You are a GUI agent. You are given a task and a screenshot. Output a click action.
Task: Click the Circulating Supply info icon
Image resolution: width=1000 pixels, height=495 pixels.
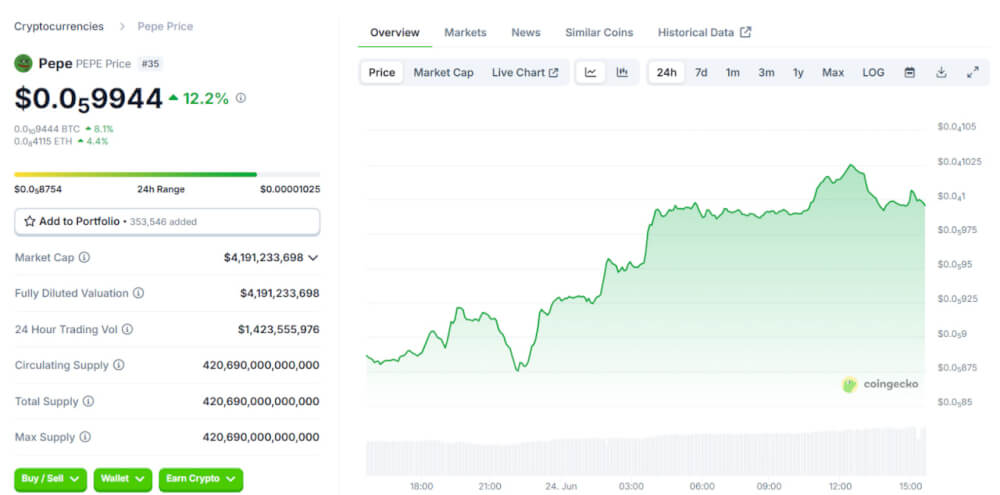click(x=119, y=365)
